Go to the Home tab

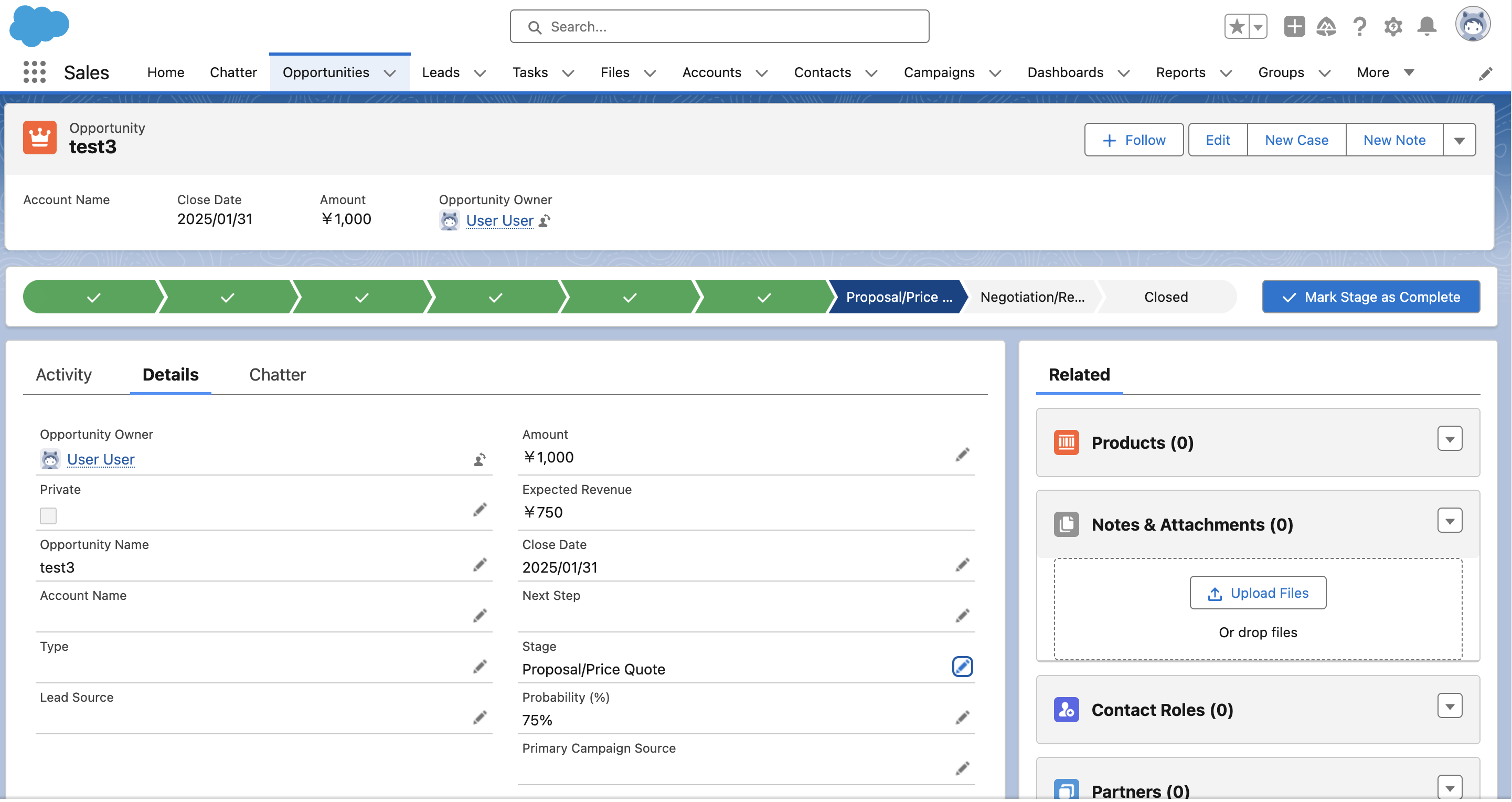coord(165,73)
